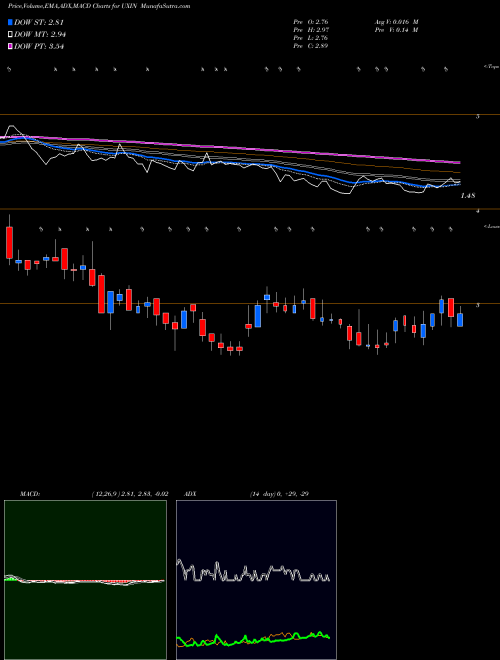Select the 'DOW MT: 2.94' legend label

[40, 34]
